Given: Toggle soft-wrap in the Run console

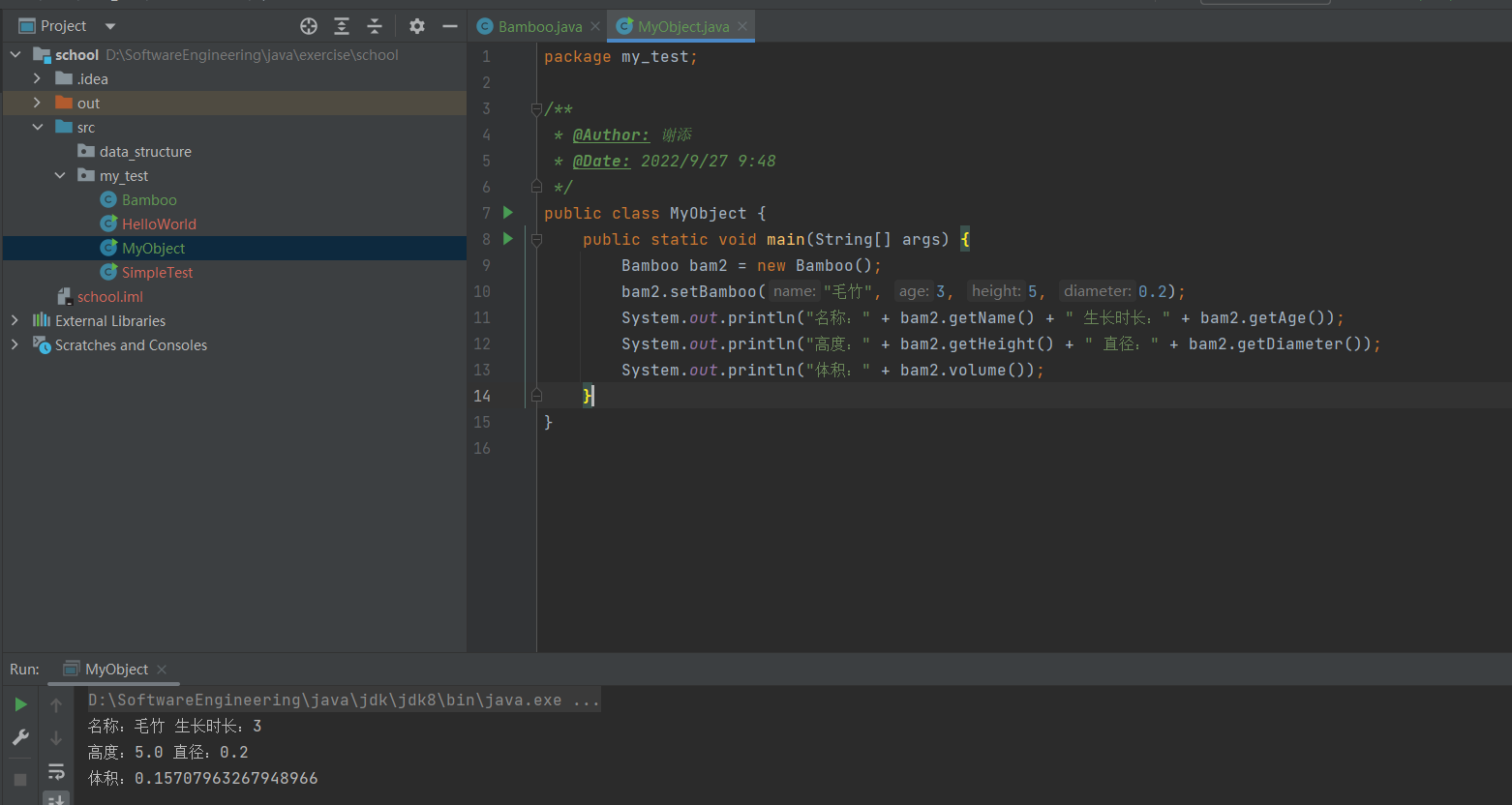Looking at the screenshot, I should click(56, 771).
